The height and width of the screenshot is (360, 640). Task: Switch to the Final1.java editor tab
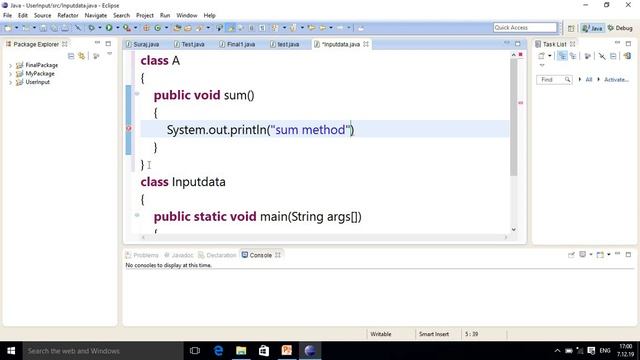click(237, 44)
